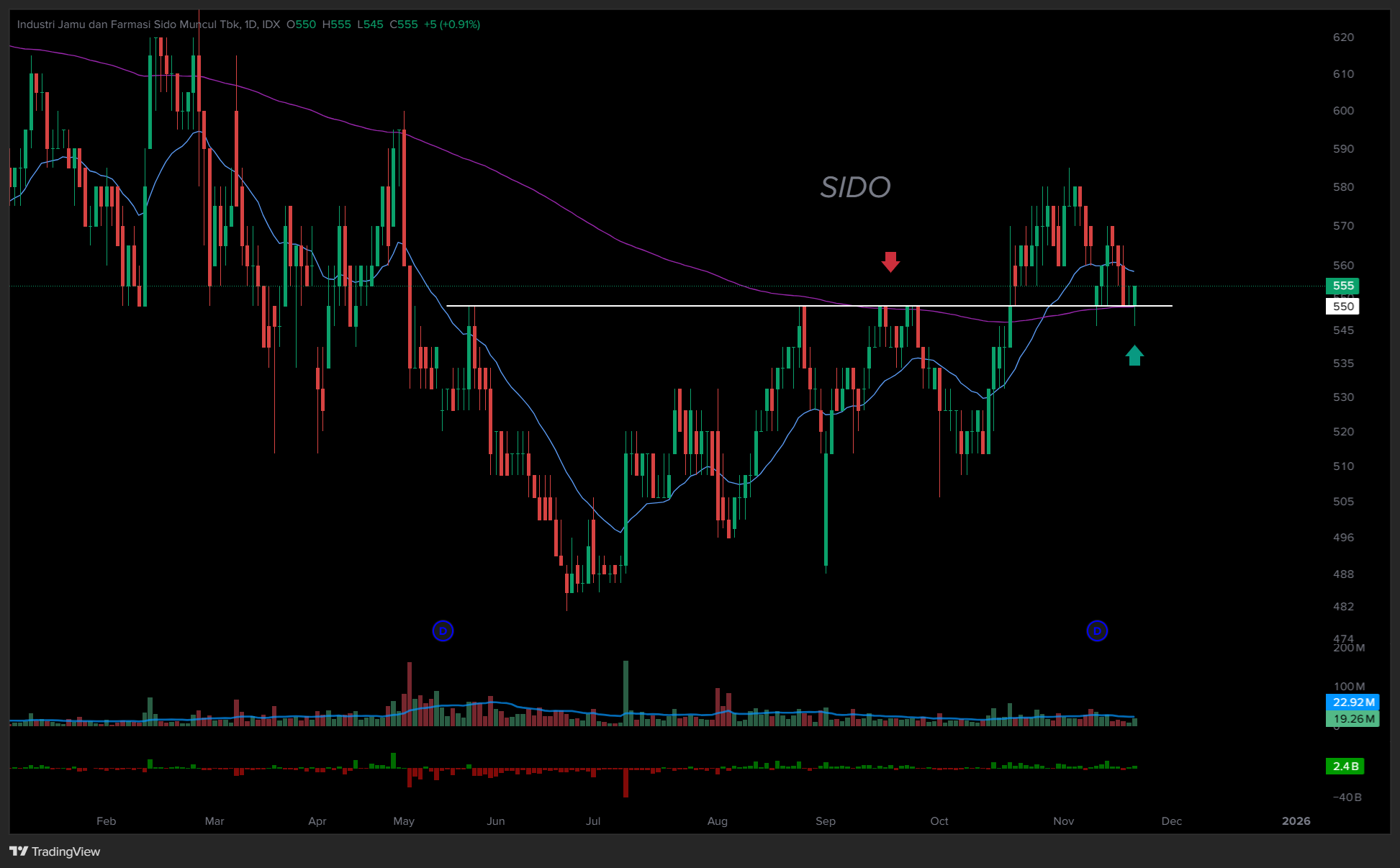
Task: Click the green 555 price label
Action: 1342,286
